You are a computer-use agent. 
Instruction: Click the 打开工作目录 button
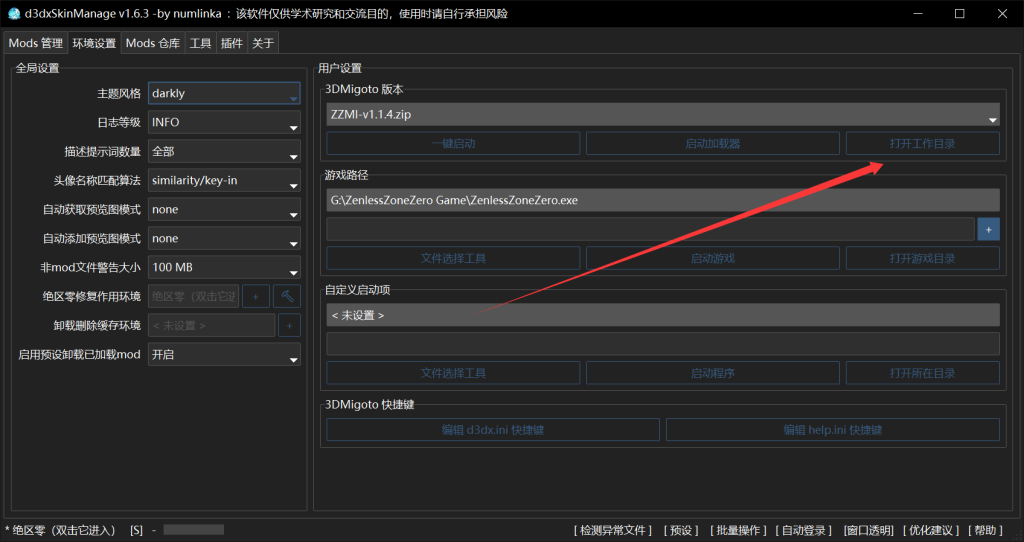(x=922, y=144)
